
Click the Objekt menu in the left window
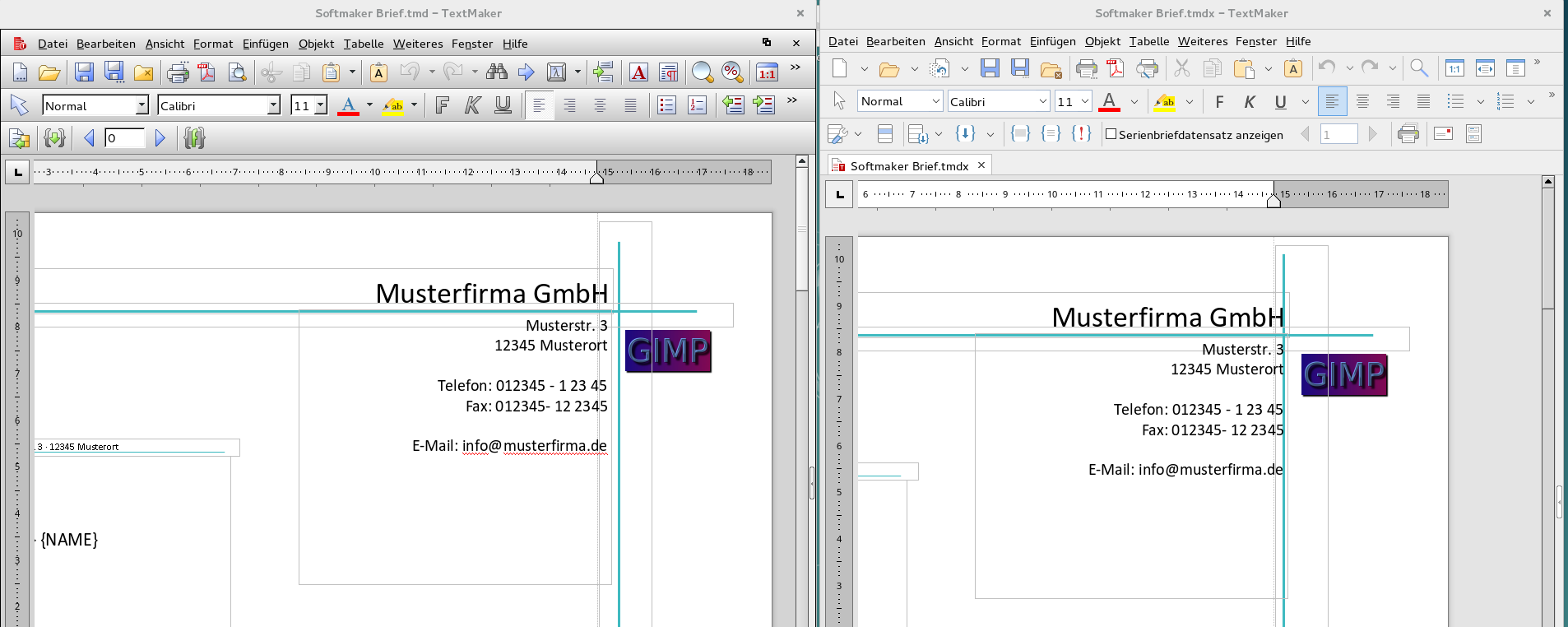pos(316,44)
